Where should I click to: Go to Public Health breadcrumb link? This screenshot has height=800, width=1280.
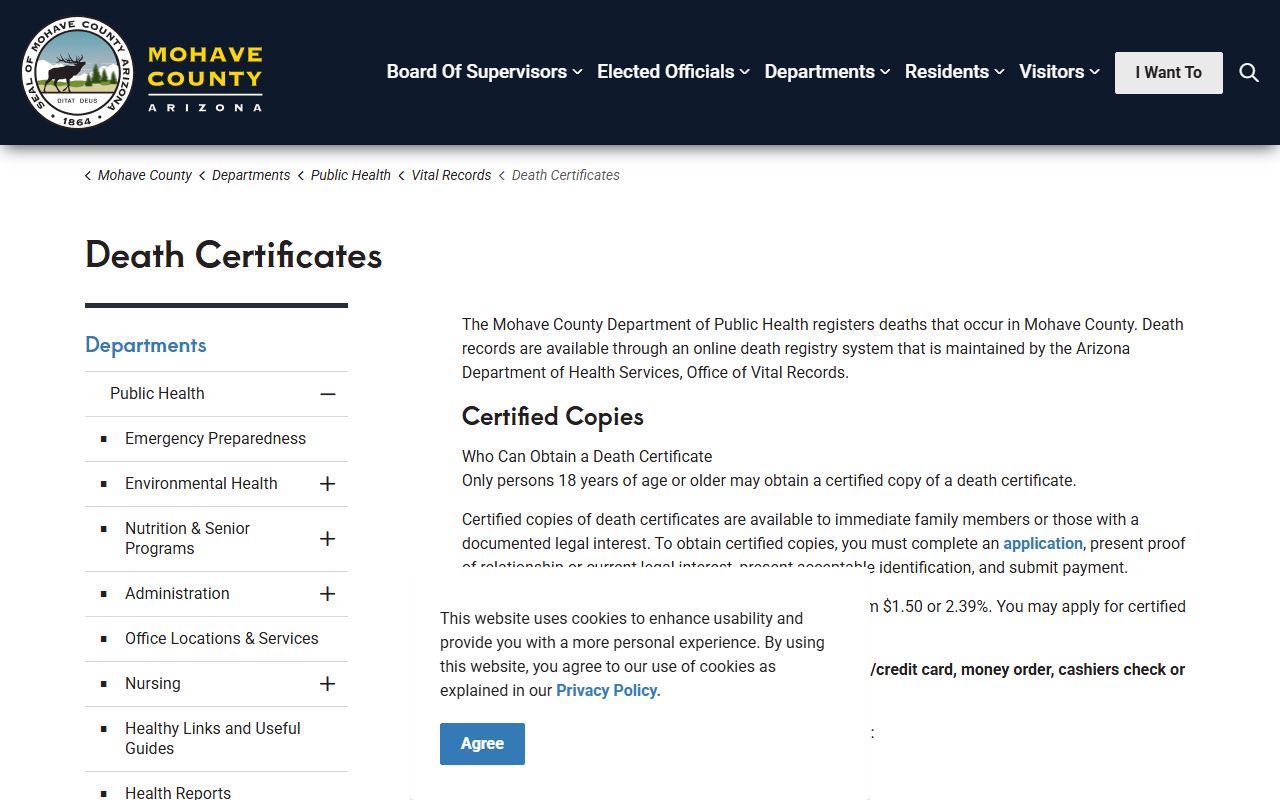click(351, 175)
